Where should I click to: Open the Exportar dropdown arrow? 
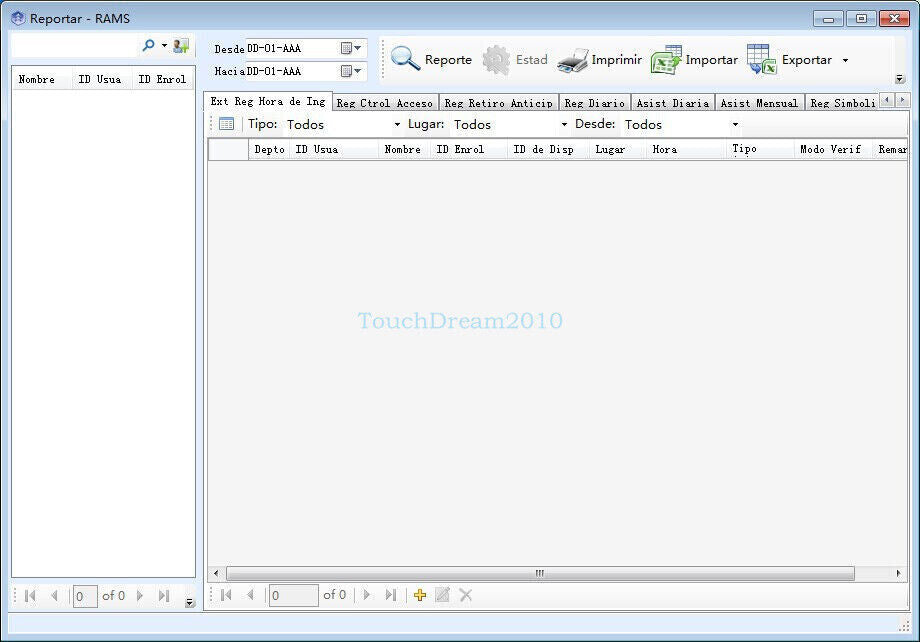pos(845,60)
